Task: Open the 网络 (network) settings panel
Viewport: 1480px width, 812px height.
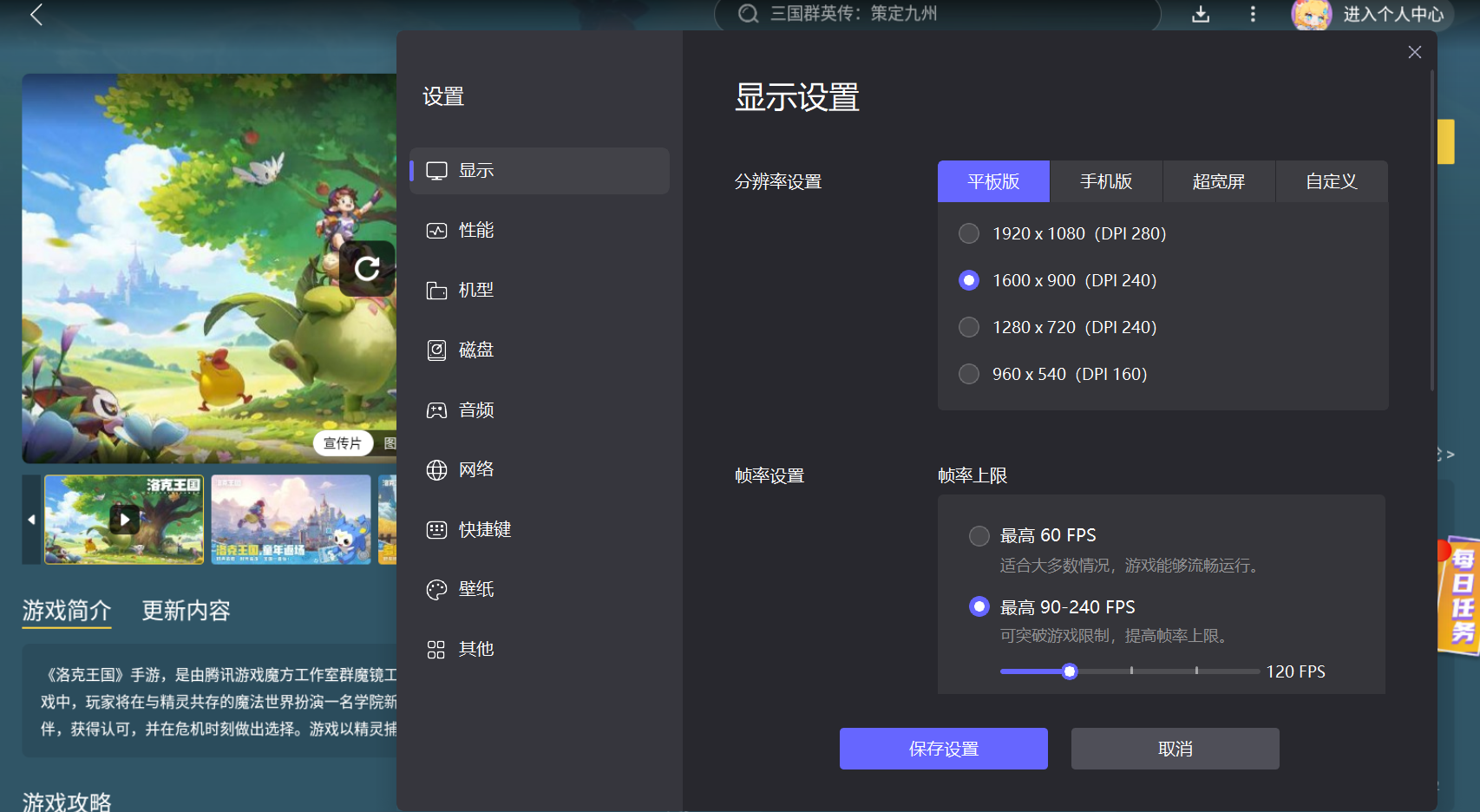Action: (x=475, y=469)
